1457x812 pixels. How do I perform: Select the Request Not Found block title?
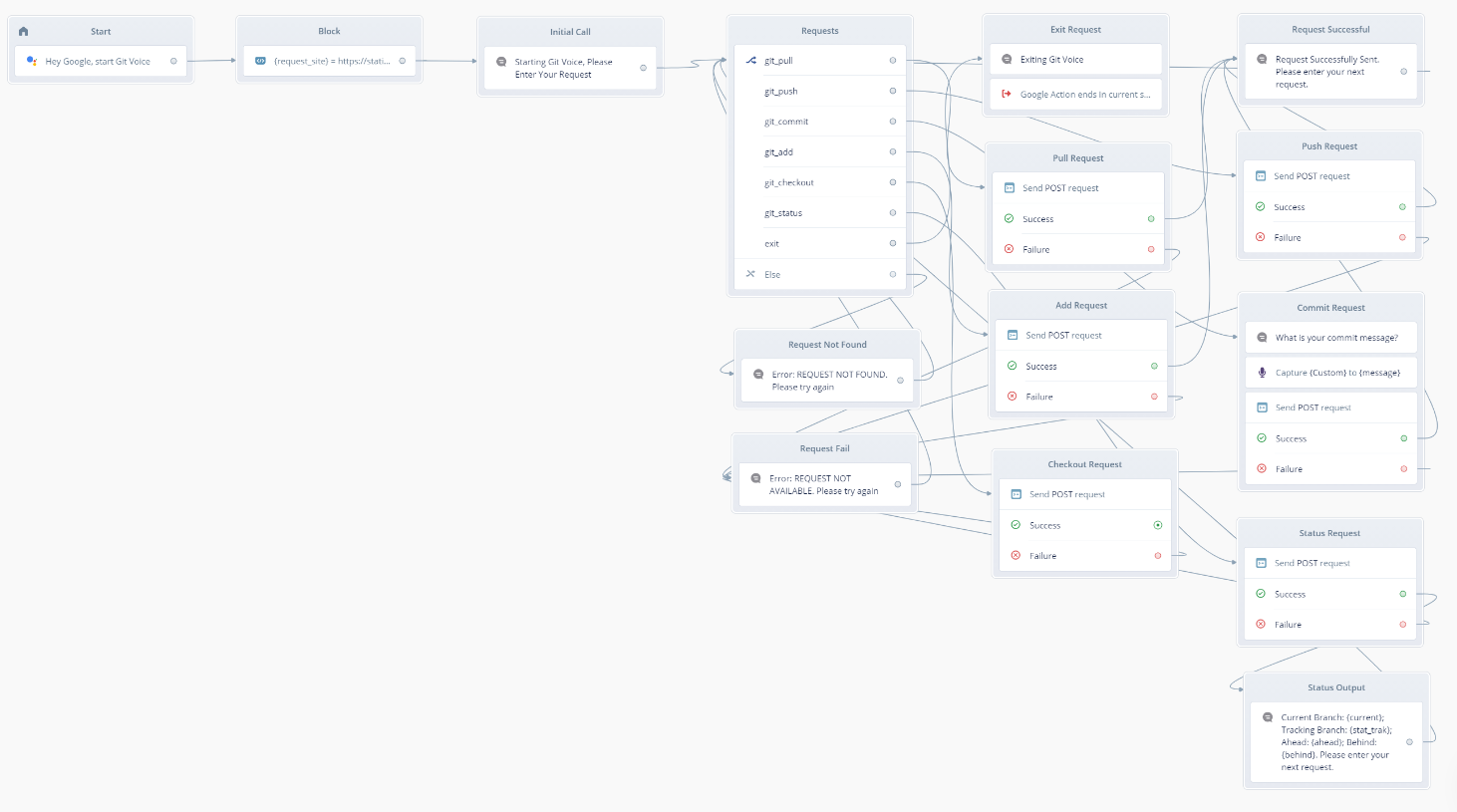pos(827,345)
